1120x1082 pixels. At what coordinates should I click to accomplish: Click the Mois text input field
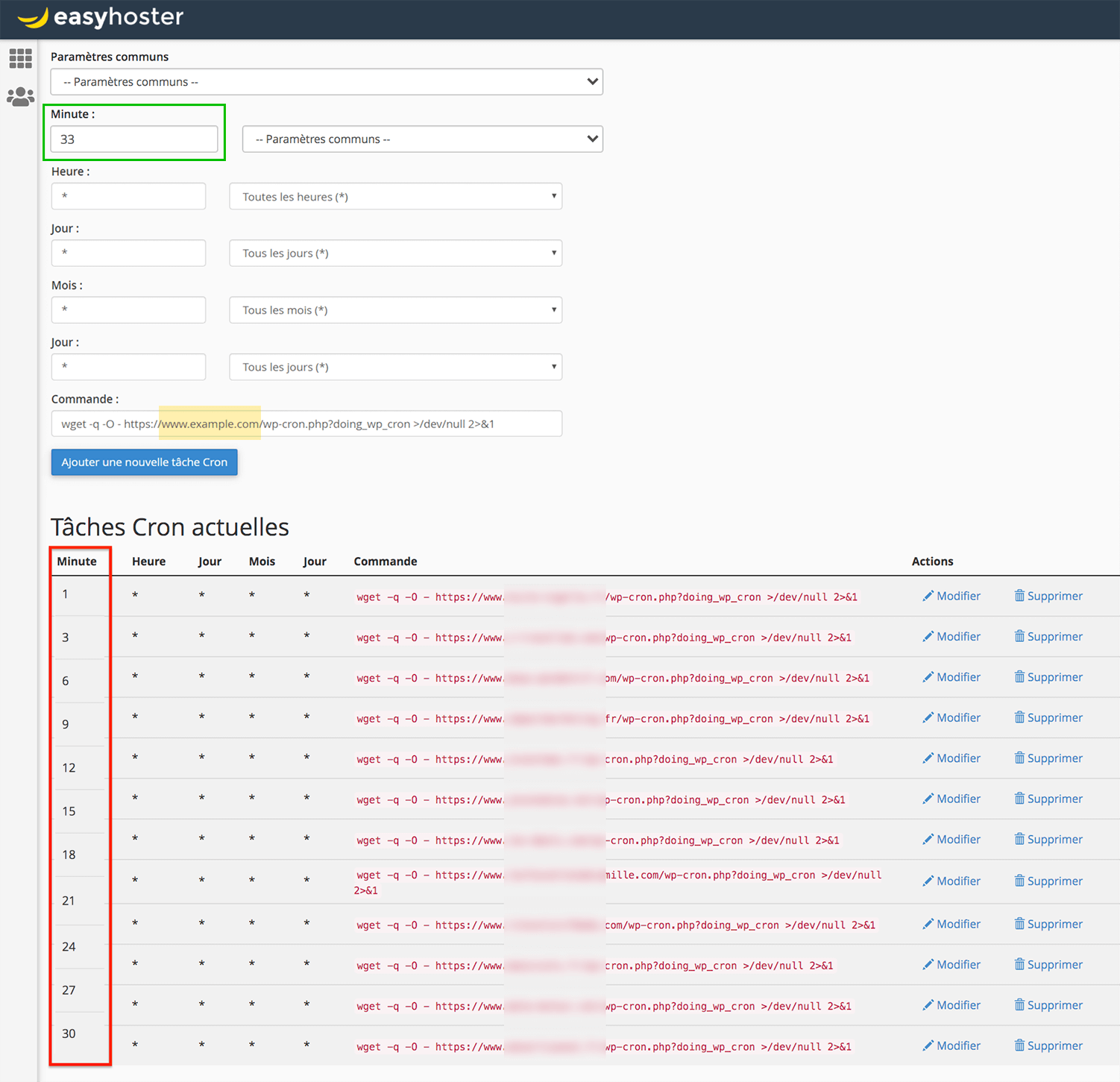128,310
